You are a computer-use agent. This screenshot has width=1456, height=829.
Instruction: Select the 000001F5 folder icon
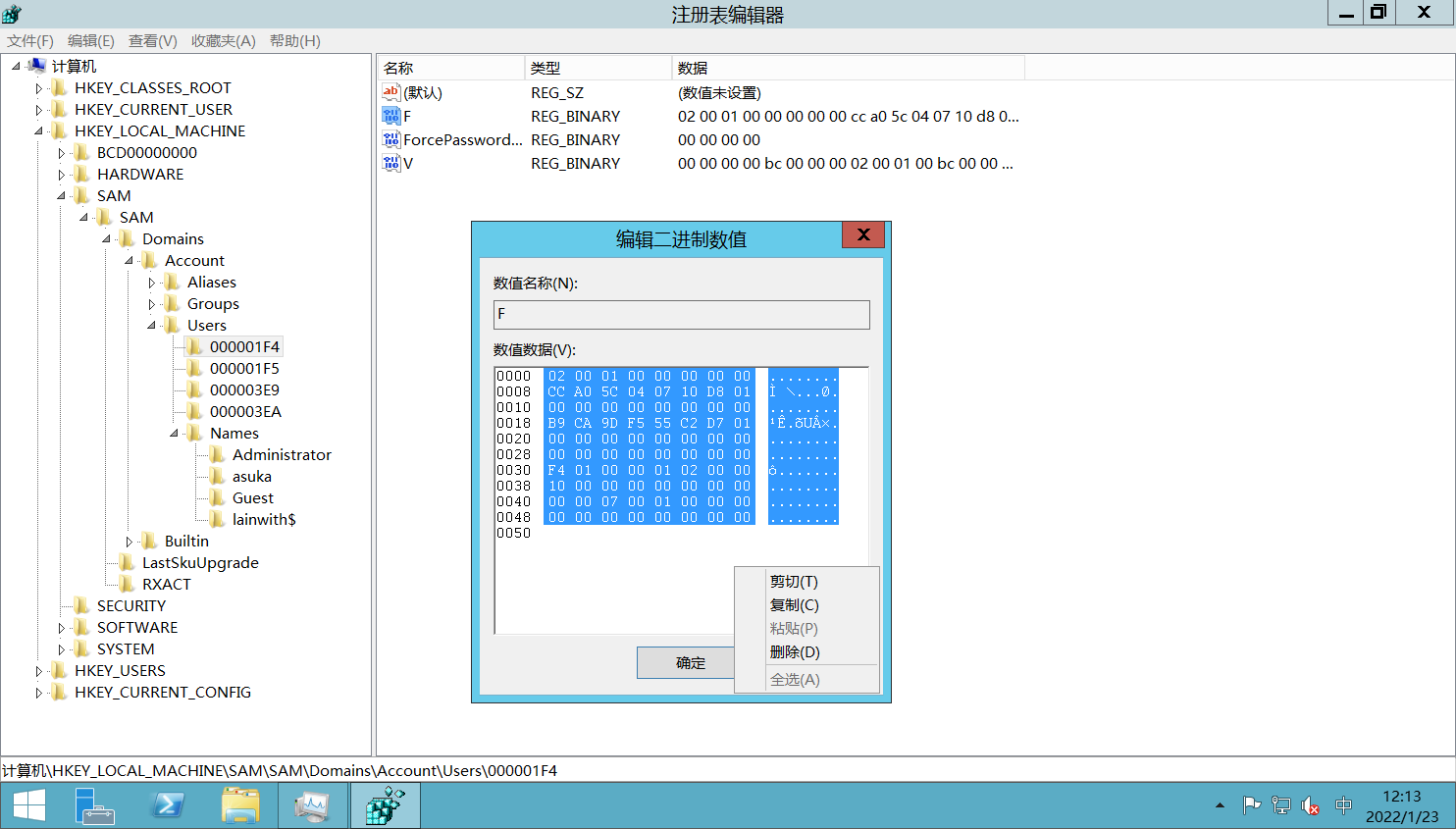click(x=195, y=368)
